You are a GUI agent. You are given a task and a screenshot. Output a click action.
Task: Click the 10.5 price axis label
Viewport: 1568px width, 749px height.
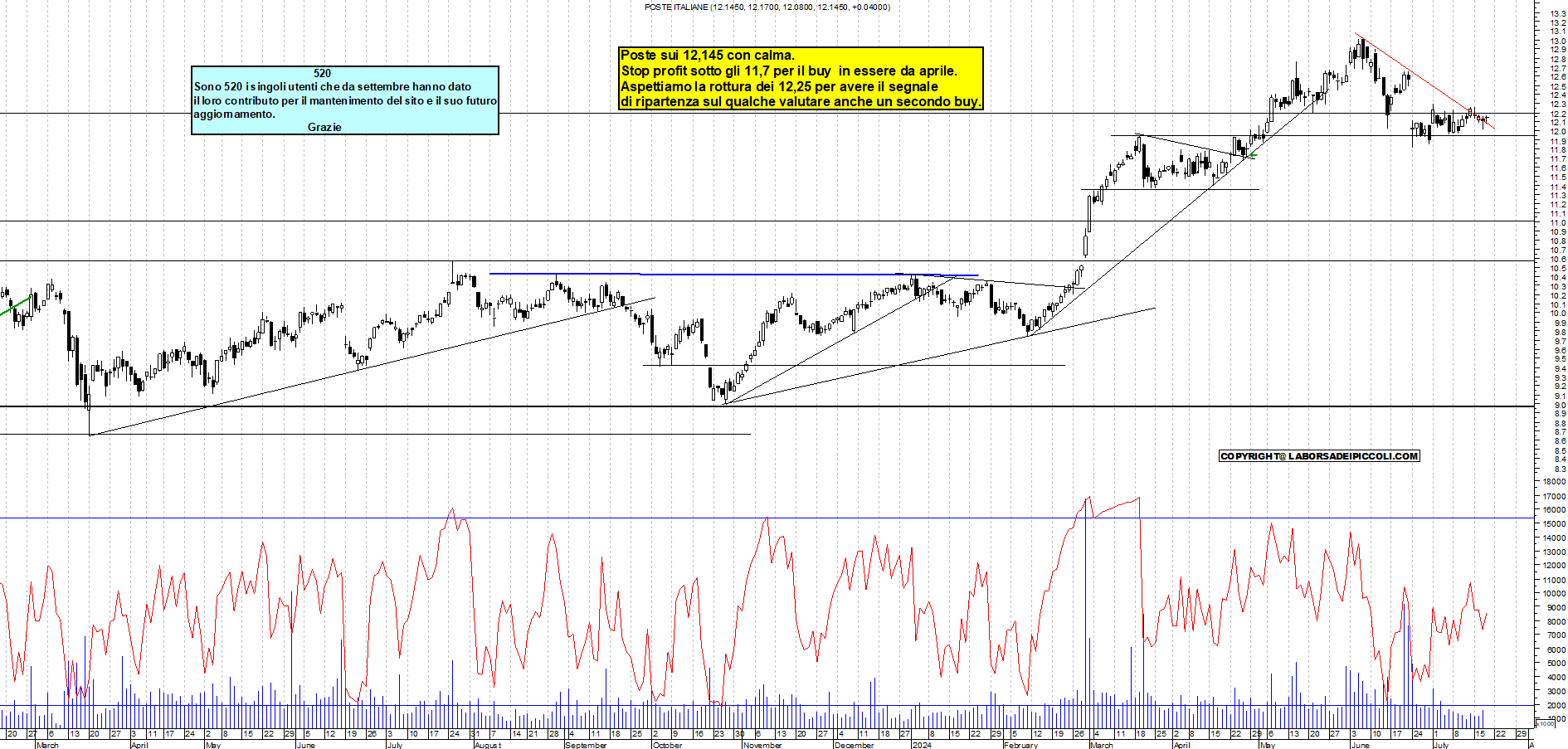coord(1558,269)
